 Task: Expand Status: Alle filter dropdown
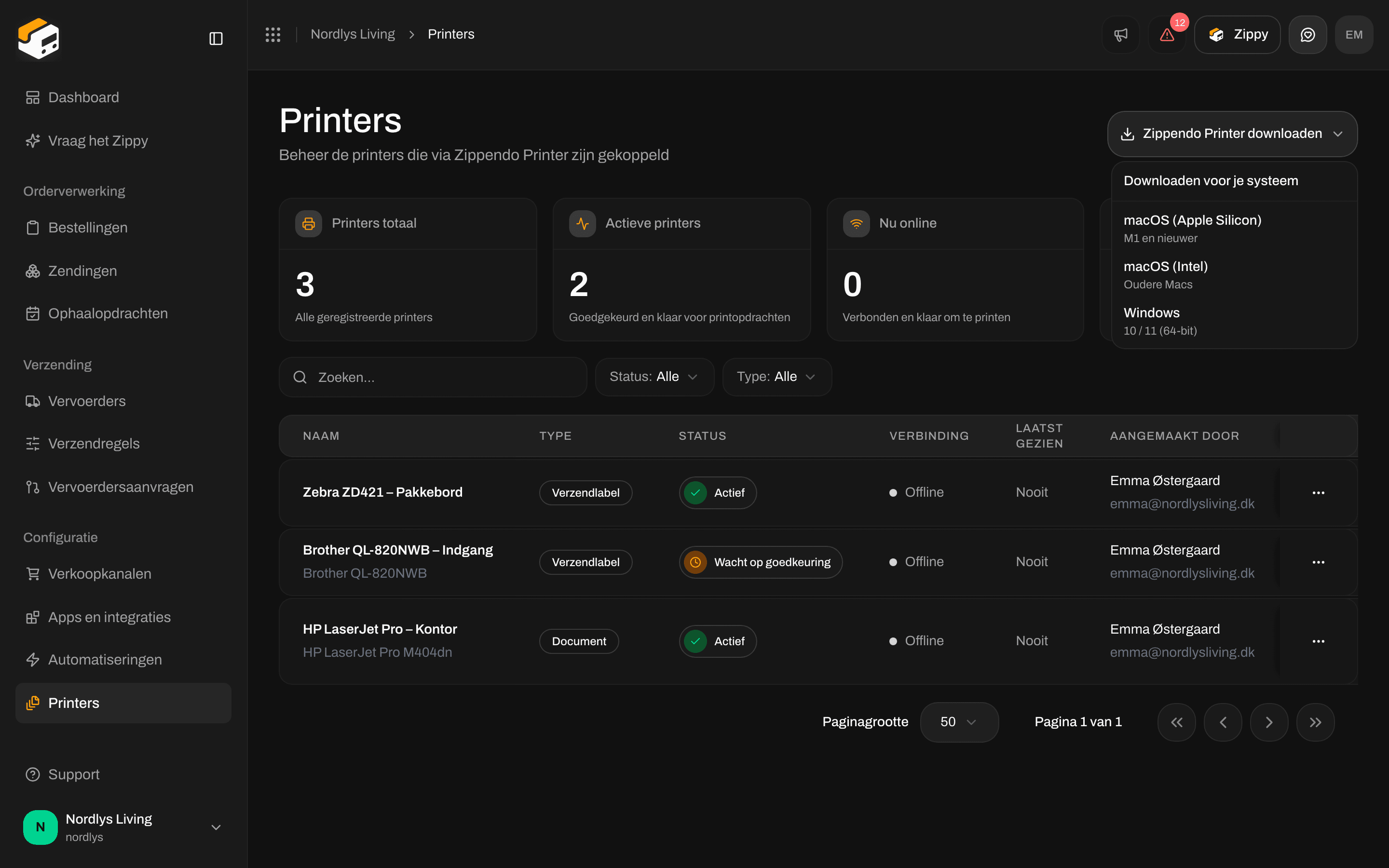pyautogui.click(x=654, y=377)
